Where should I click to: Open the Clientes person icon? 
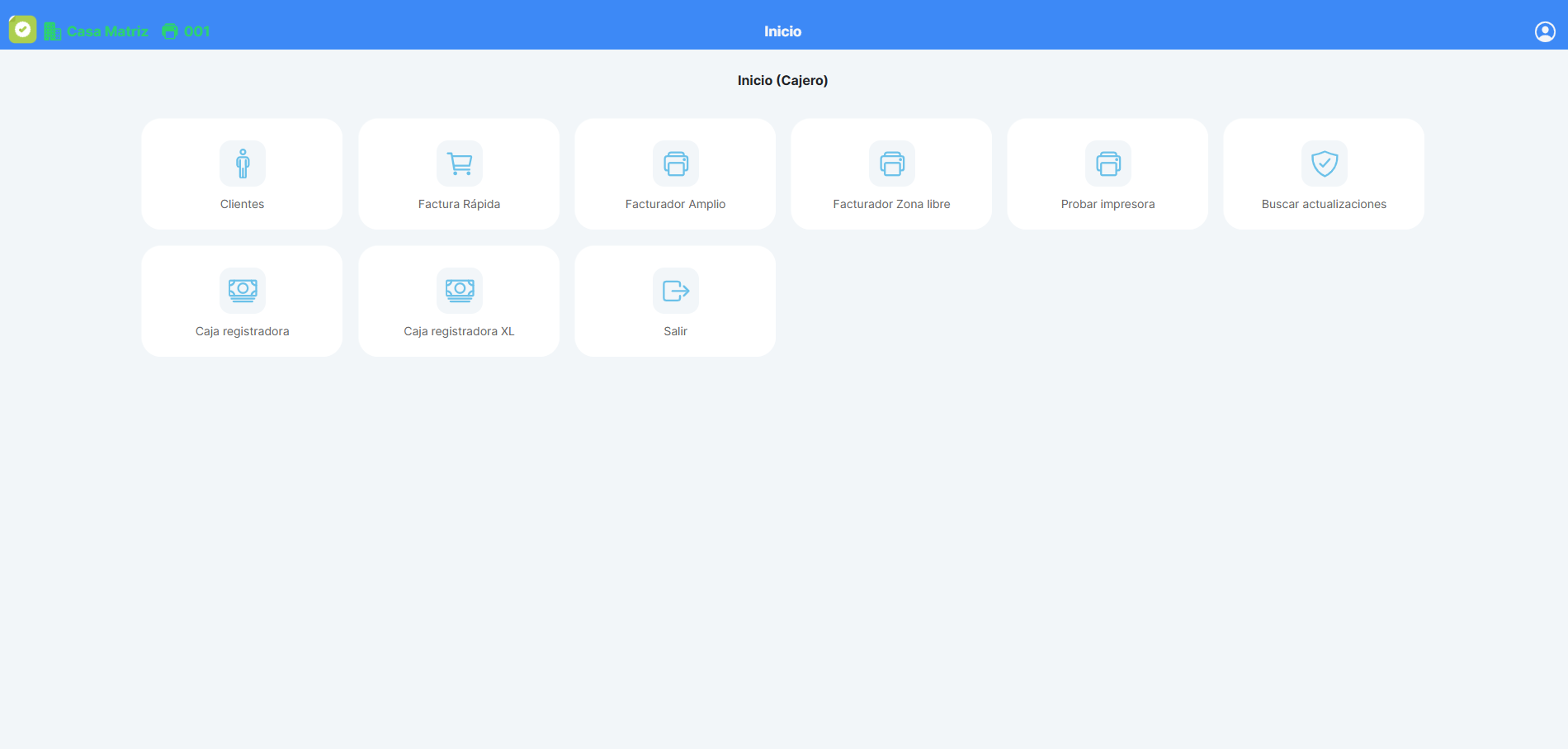243,164
